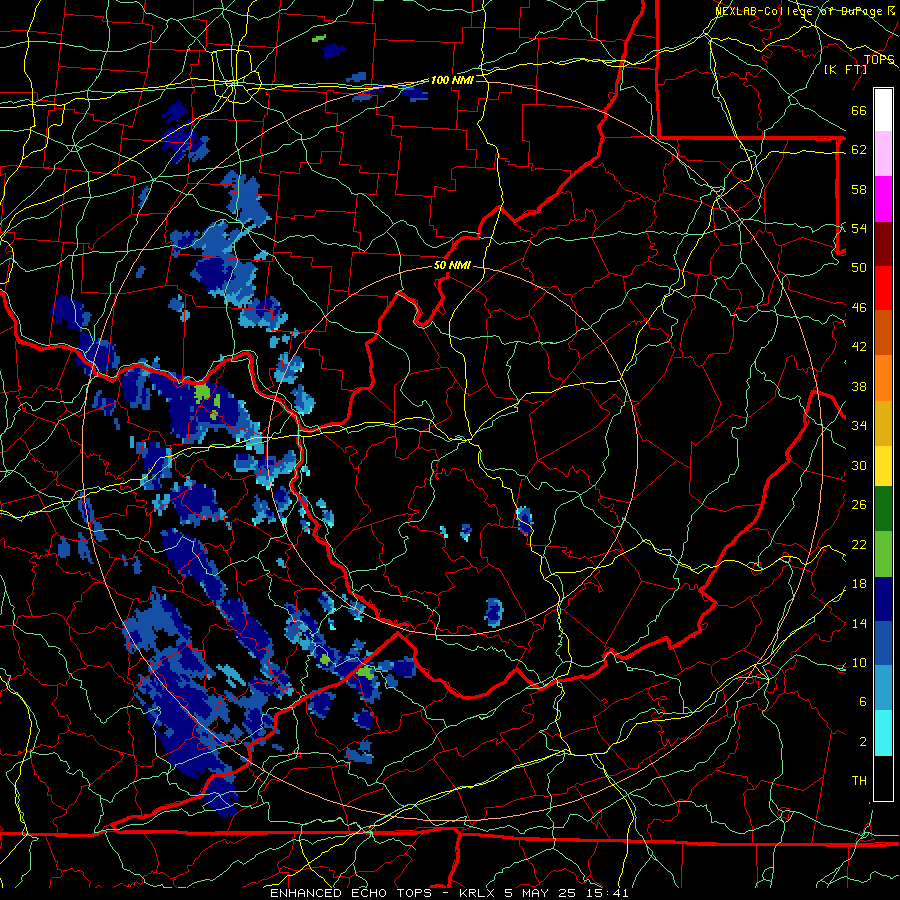
Task: Click the '66' legend value
Action: point(859,111)
